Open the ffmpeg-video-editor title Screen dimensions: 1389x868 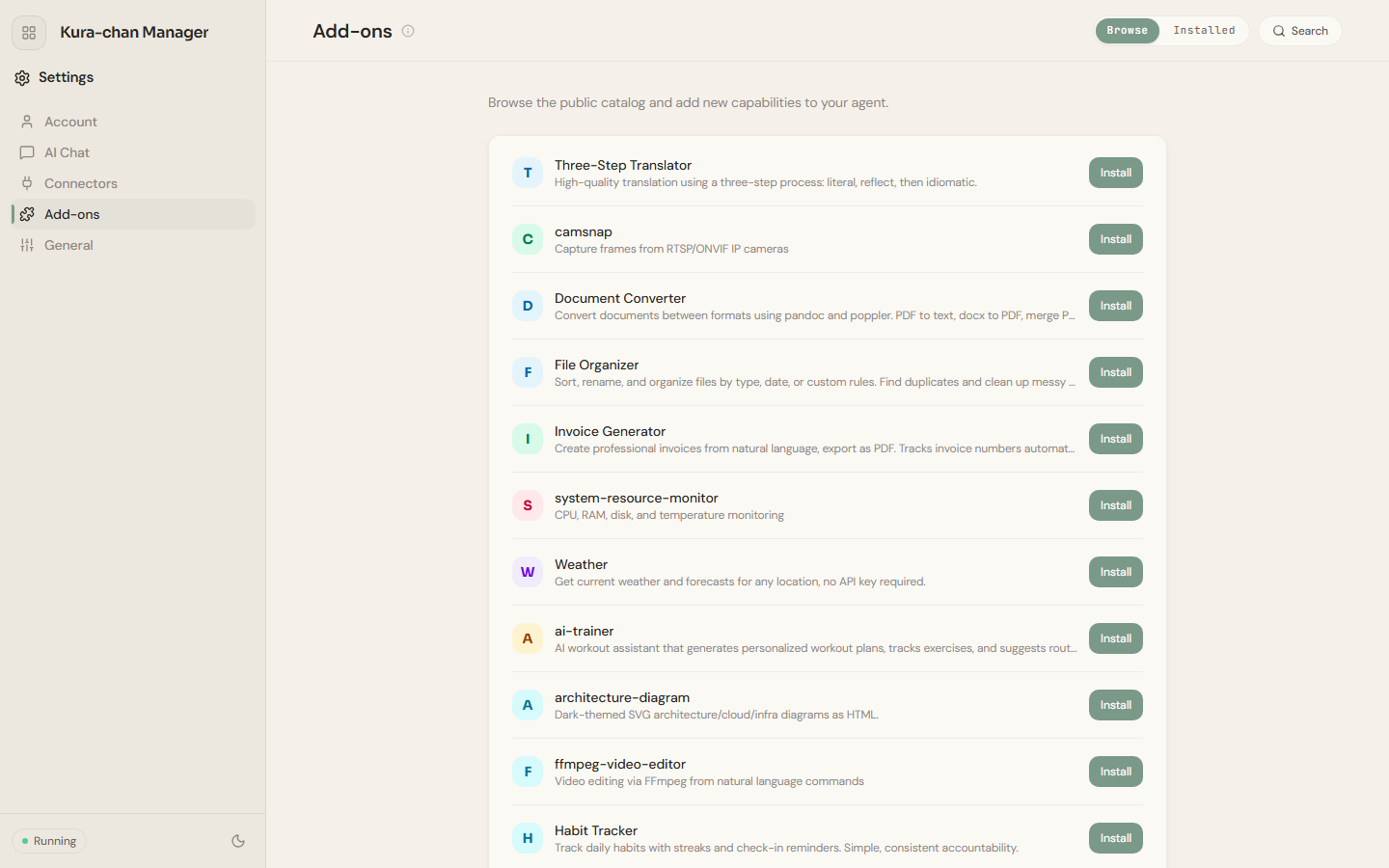(620, 764)
